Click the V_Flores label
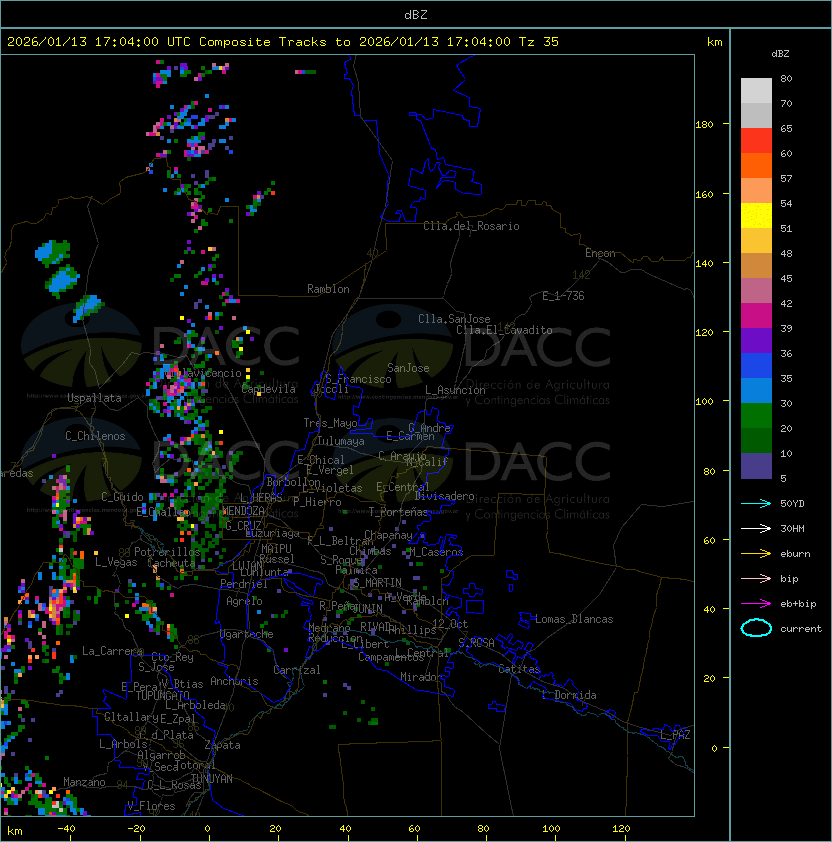The image size is (832, 842). pos(151,806)
